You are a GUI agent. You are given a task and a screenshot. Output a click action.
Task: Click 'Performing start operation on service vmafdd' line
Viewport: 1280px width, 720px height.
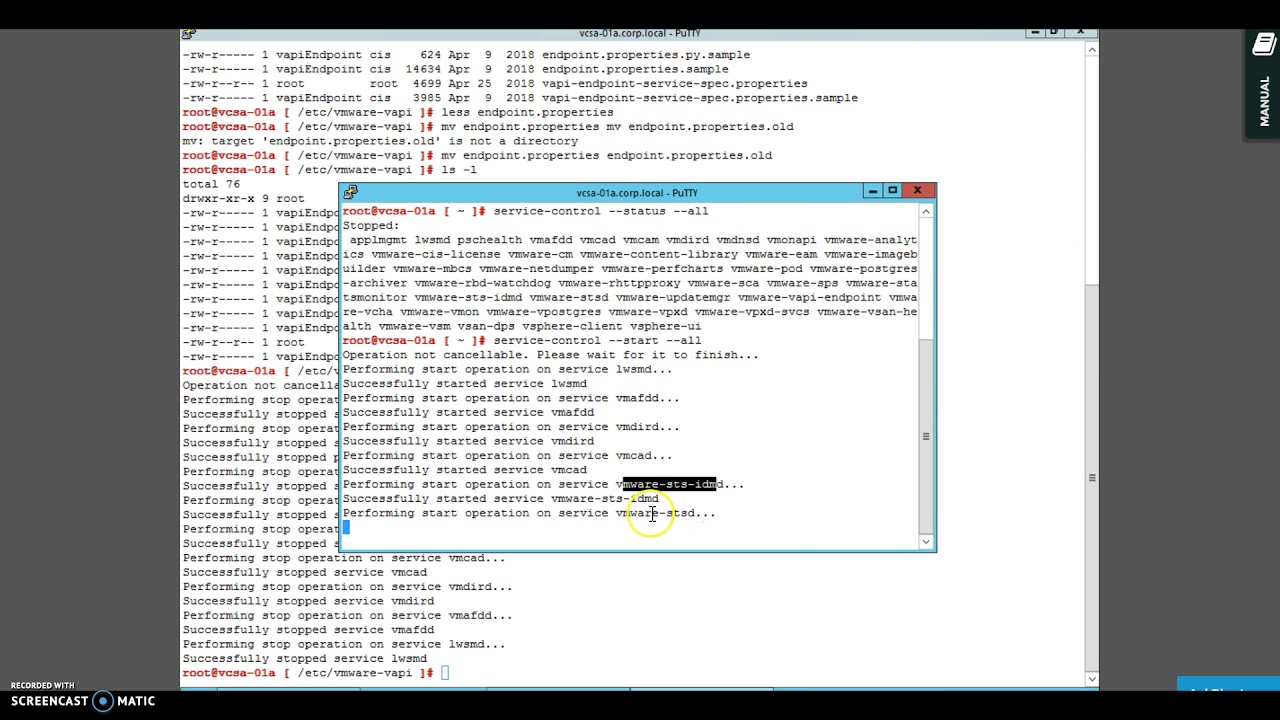click(511, 398)
